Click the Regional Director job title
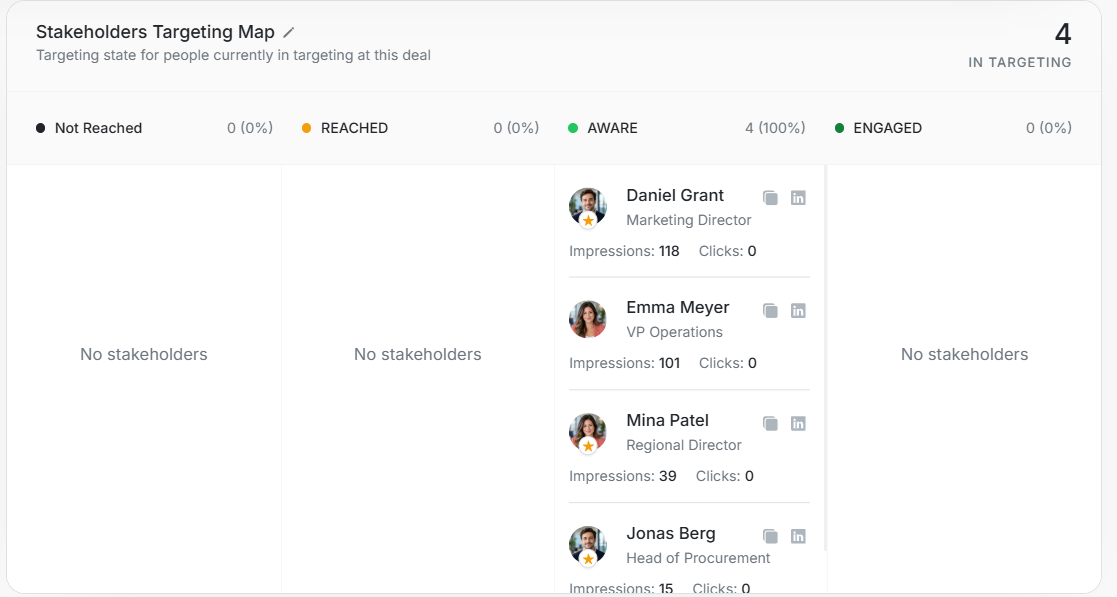The image size is (1117, 597). point(684,445)
